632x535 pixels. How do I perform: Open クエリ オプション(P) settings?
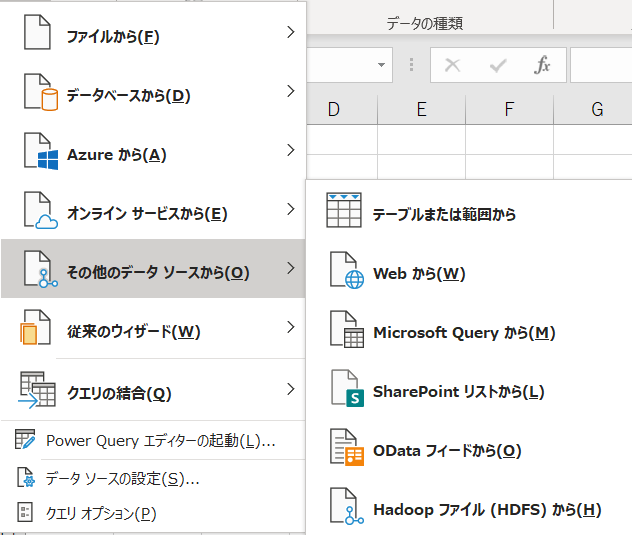(153, 513)
